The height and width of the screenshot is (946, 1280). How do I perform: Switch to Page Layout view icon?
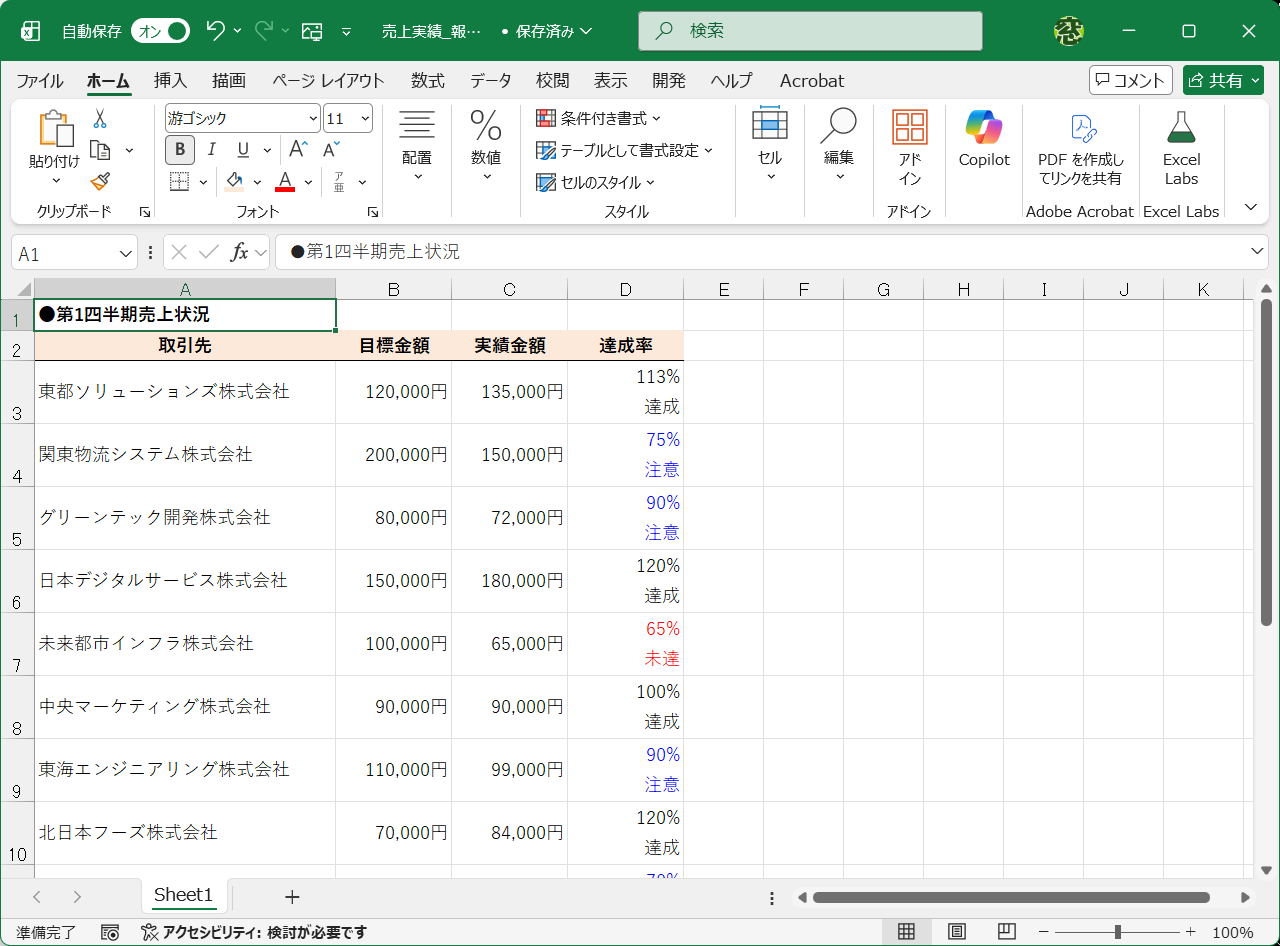coord(957,932)
